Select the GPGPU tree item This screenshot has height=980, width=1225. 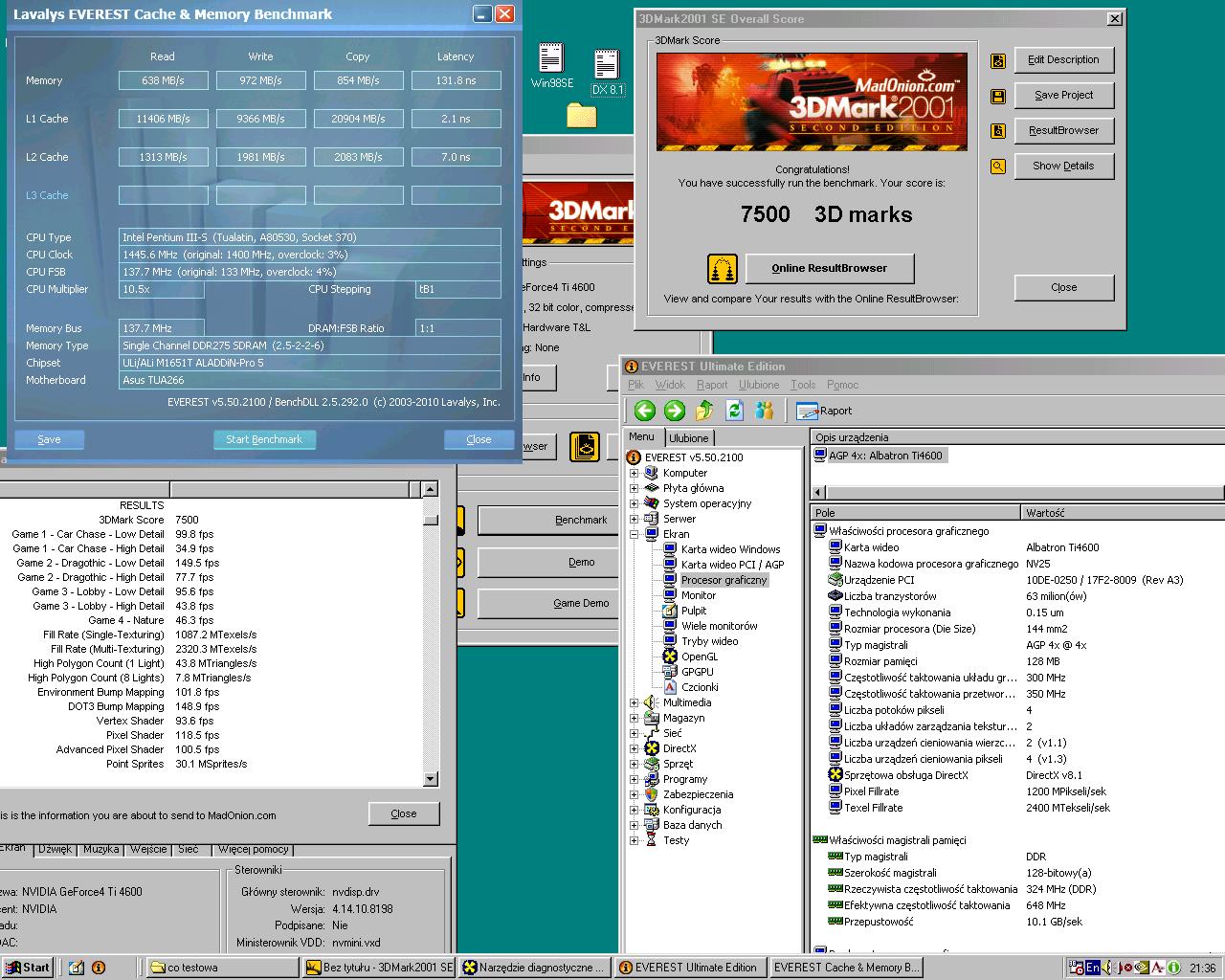[698, 672]
